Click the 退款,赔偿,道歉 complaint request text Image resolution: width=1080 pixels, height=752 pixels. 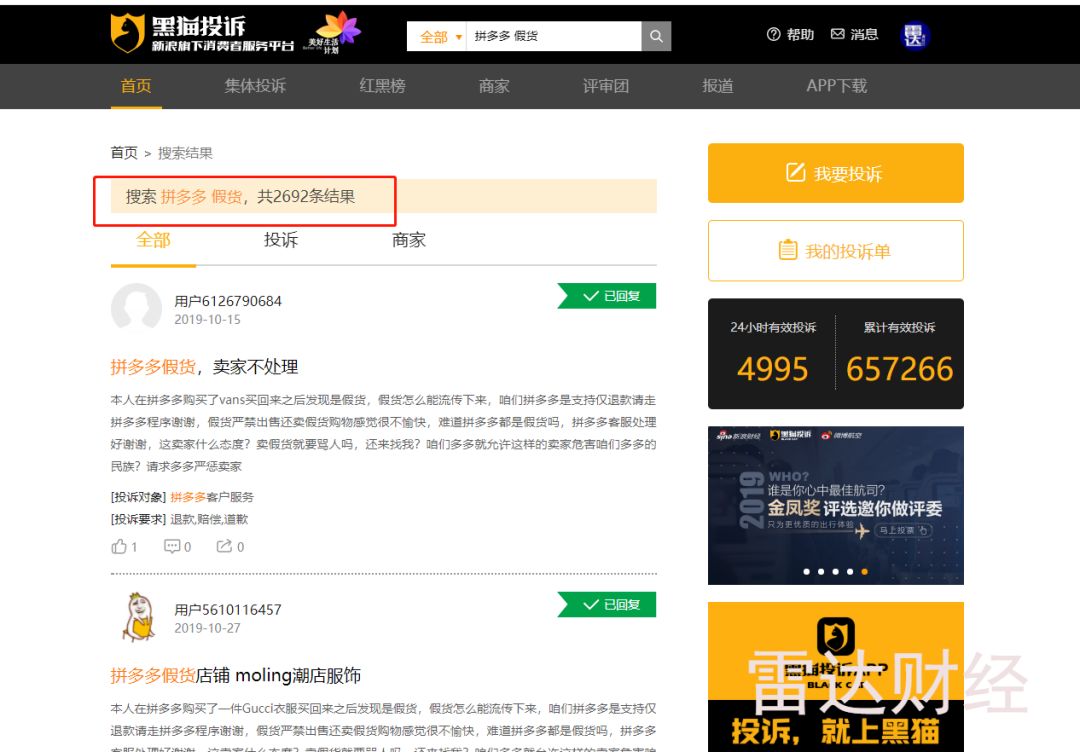coord(209,519)
